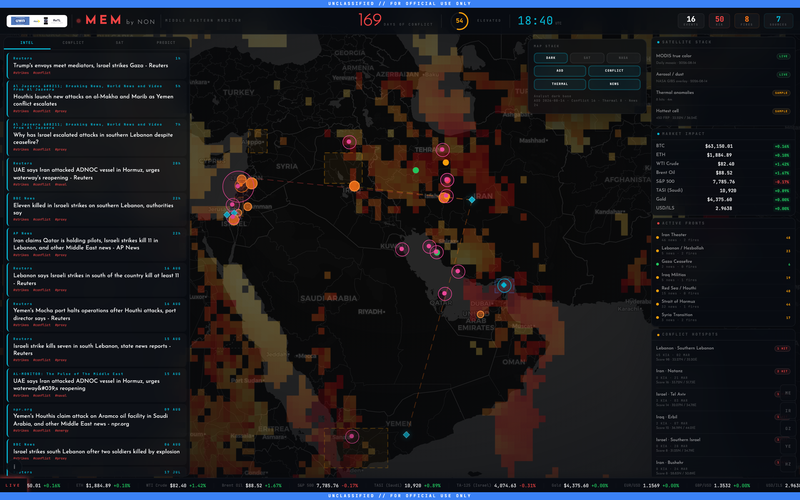This screenshot has width=800, height=500.
Task: Open Reuters UAE says Iran attacked ADNOC item
Action: pos(97,173)
